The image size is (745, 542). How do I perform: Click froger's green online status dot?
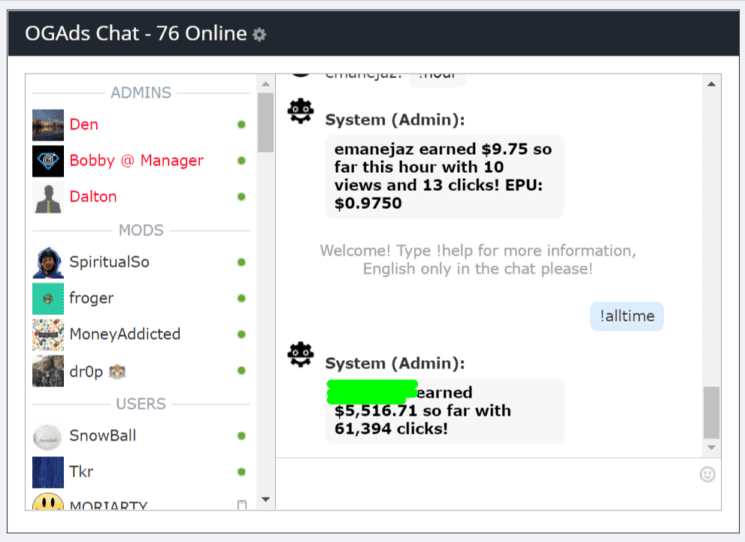click(241, 299)
